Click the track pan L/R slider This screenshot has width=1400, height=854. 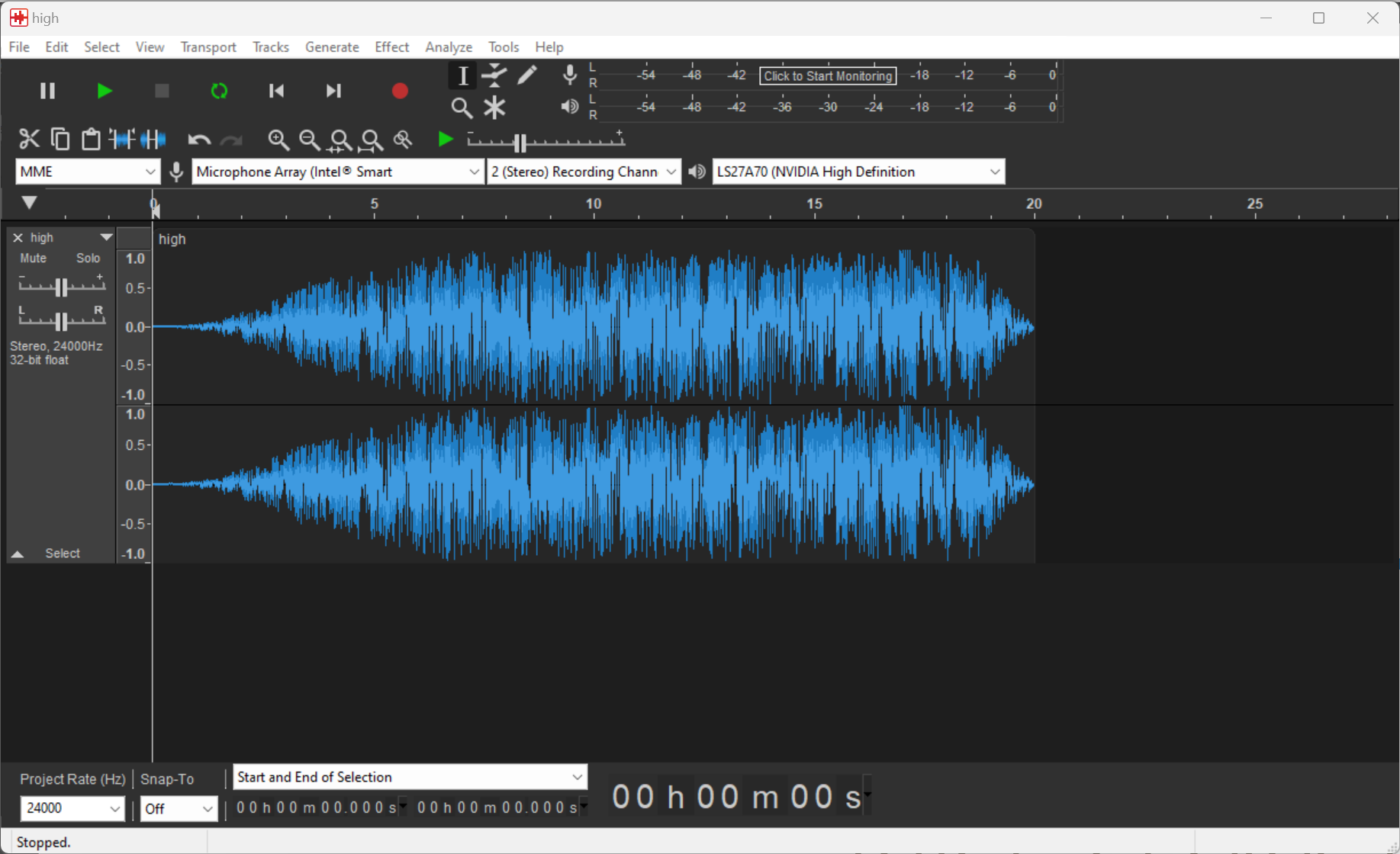[x=62, y=319]
